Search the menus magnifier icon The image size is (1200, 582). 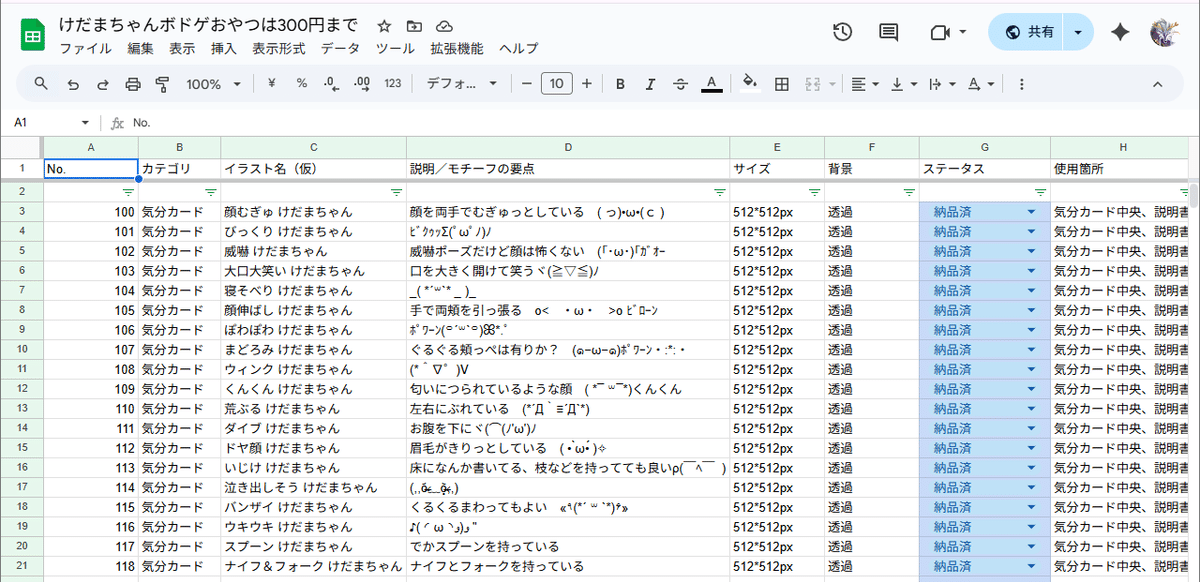41,84
